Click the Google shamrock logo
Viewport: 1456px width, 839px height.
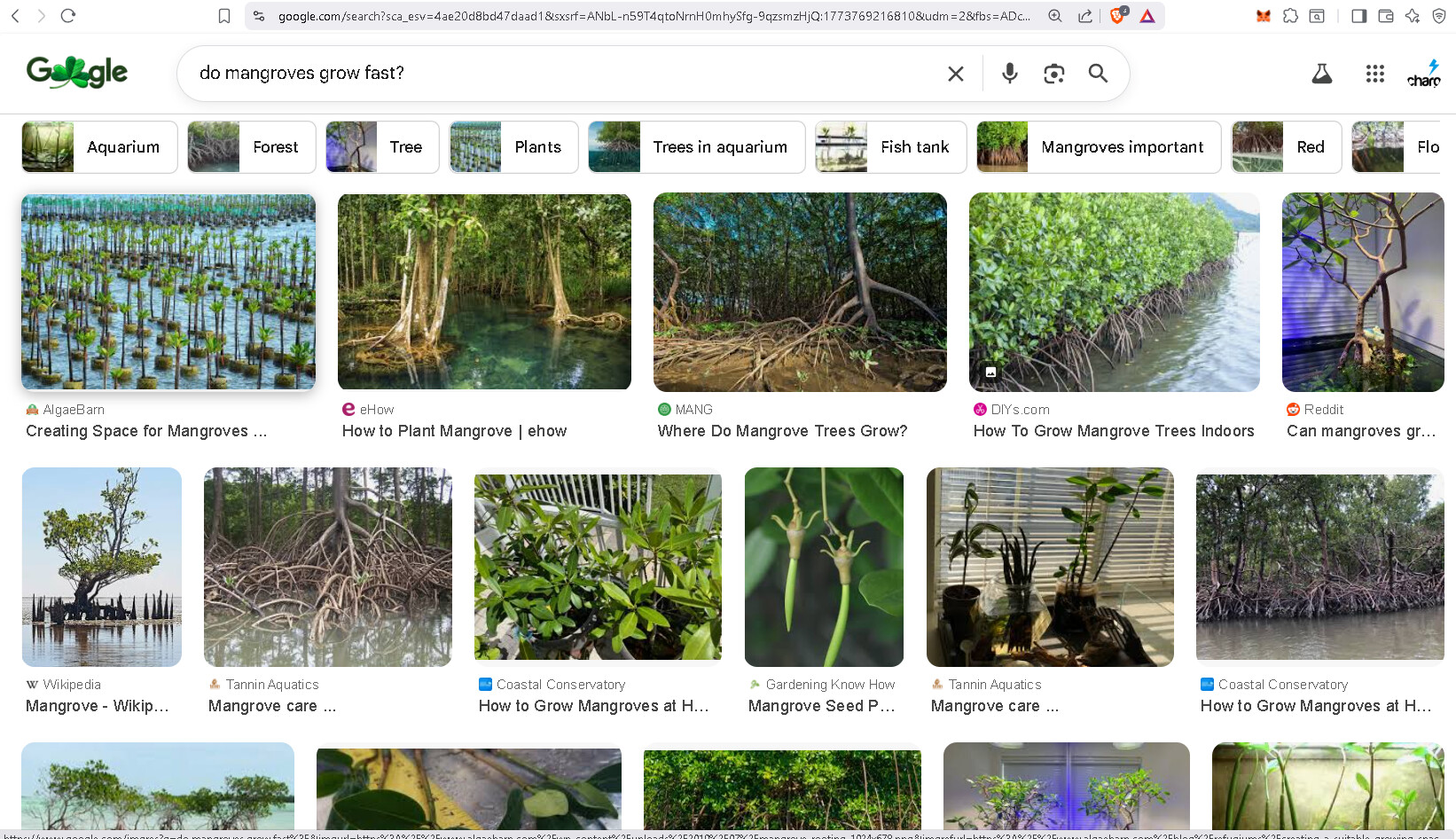pos(77,73)
